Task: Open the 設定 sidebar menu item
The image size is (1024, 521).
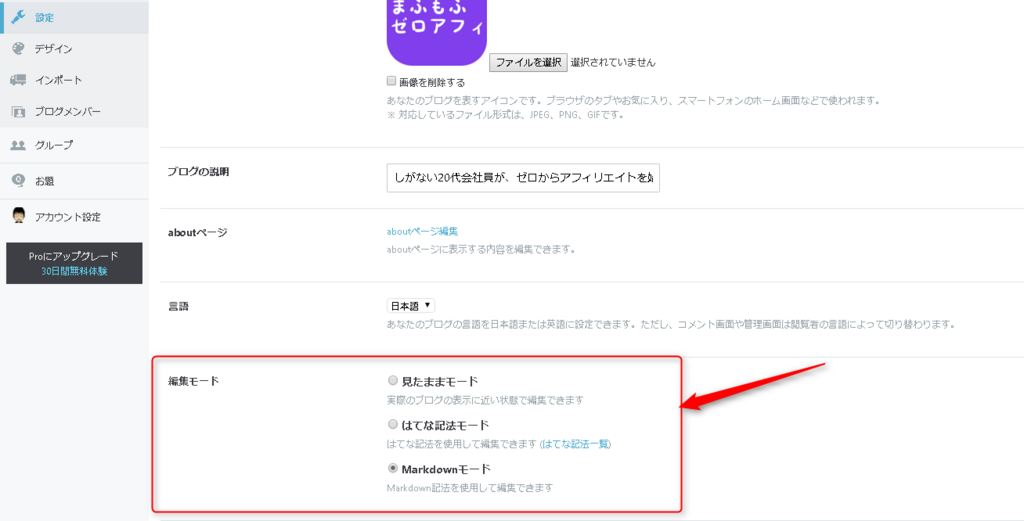Action: tap(74, 17)
